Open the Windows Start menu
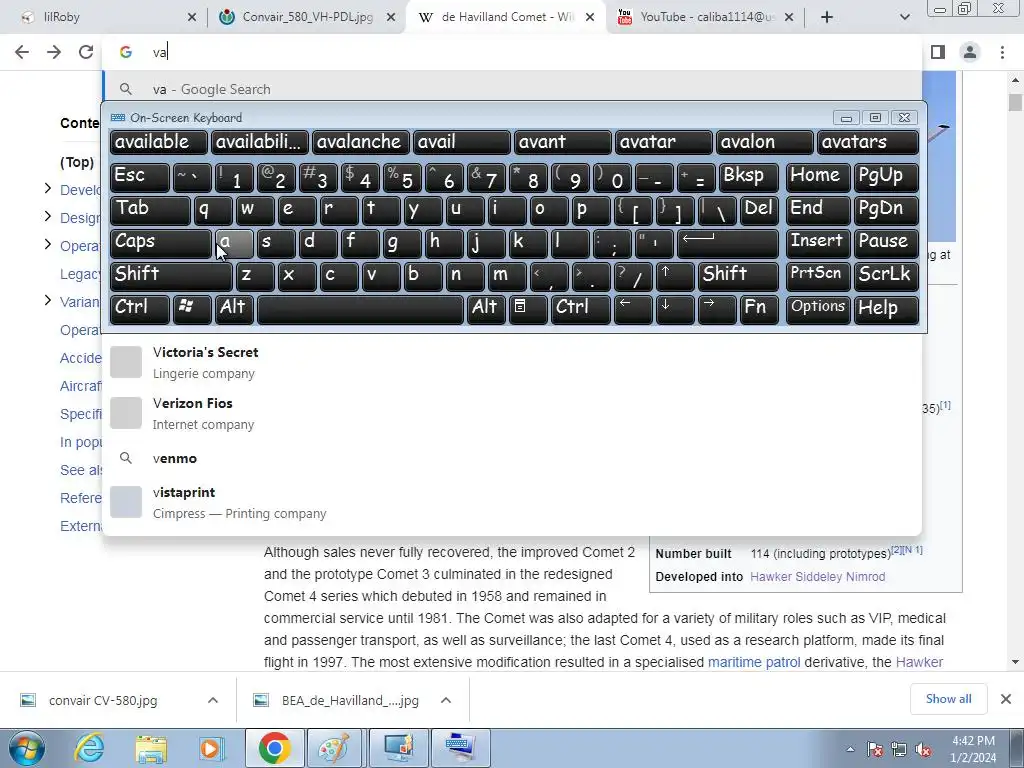Screen dimensions: 1024x768 point(26,748)
